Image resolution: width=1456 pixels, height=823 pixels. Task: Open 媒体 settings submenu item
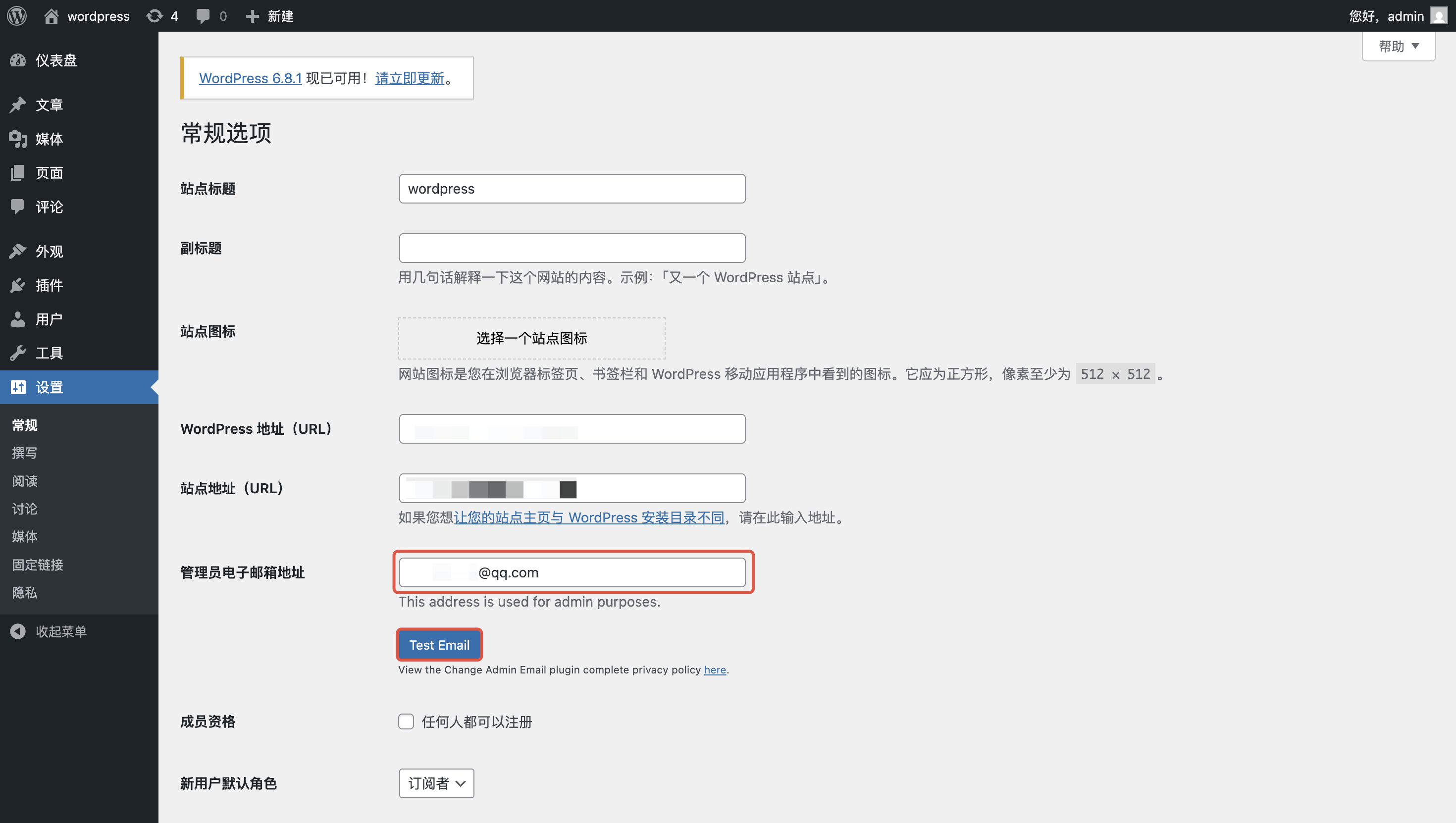25,536
